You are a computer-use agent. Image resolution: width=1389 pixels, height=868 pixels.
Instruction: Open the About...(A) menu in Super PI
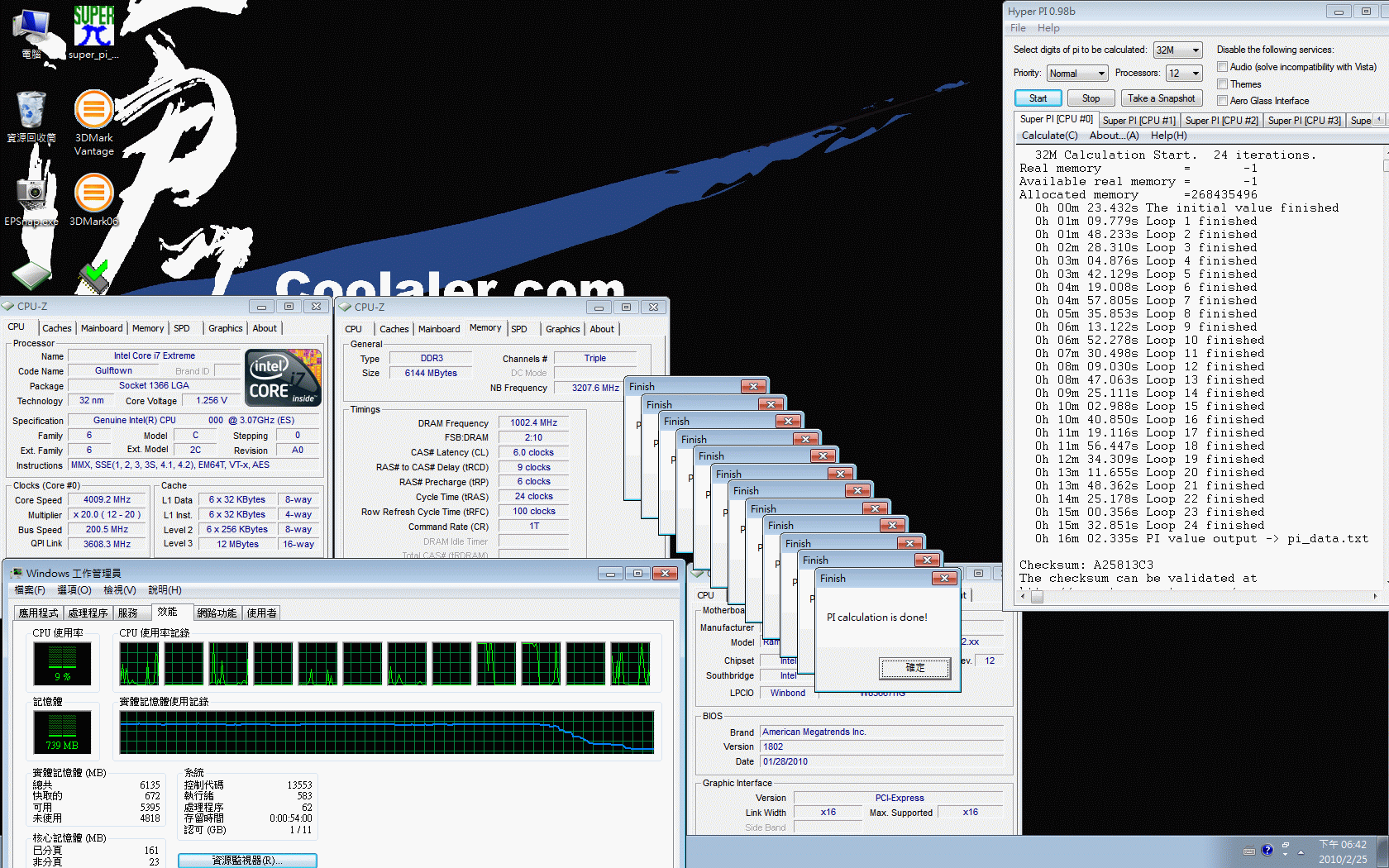pos(1114,136)
